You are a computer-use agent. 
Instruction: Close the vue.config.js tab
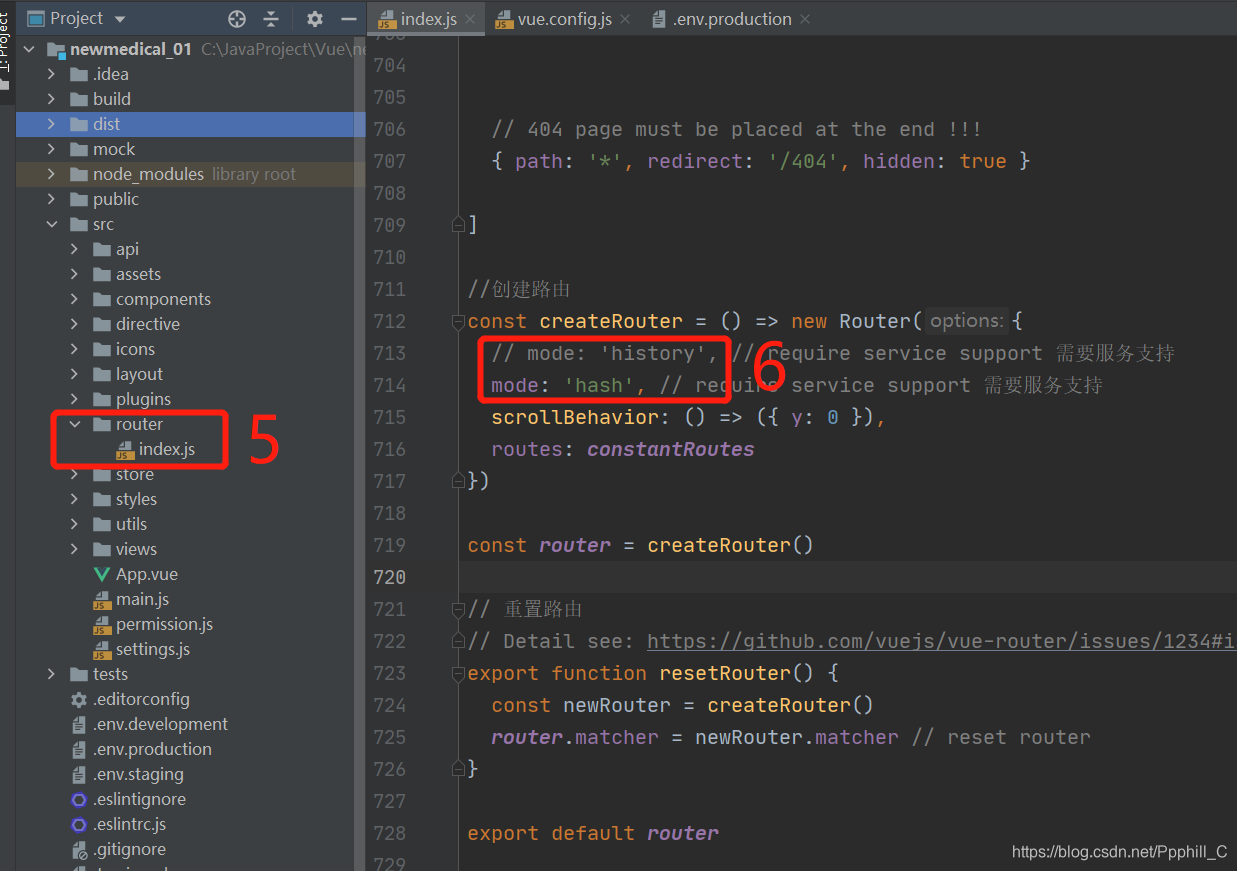click(625, 19)
